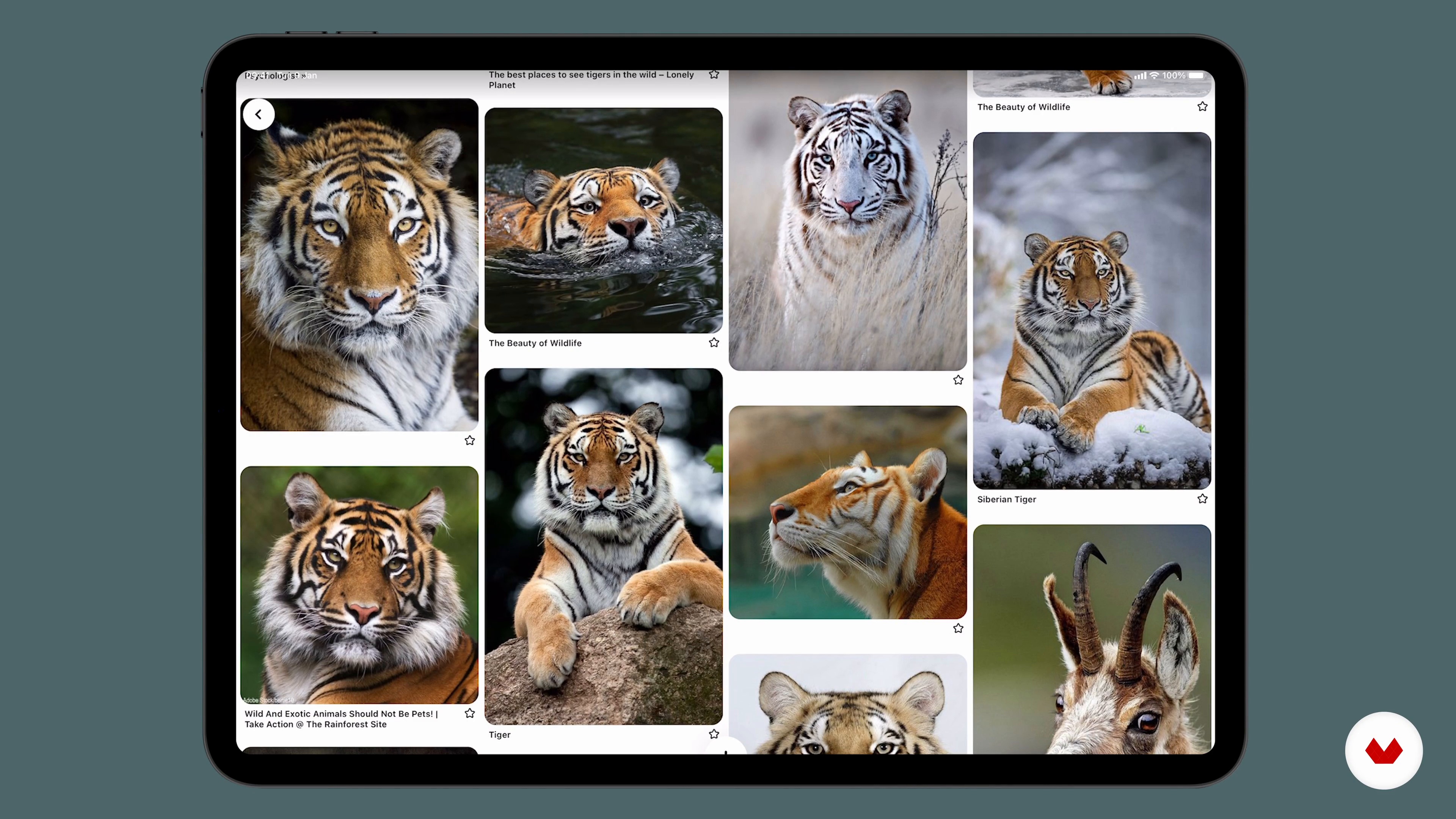This screenshot has height=819, width=1456.
Task: Tap the cellular signal bars icon
Action: click(1140, 75)
